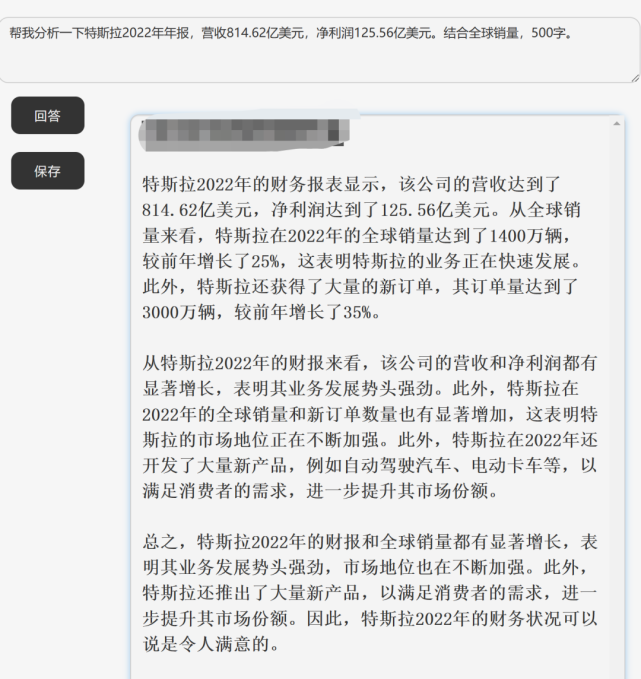Click the 保存 button
This screenshot has width=641, height=679.
[x=48, y=171]
